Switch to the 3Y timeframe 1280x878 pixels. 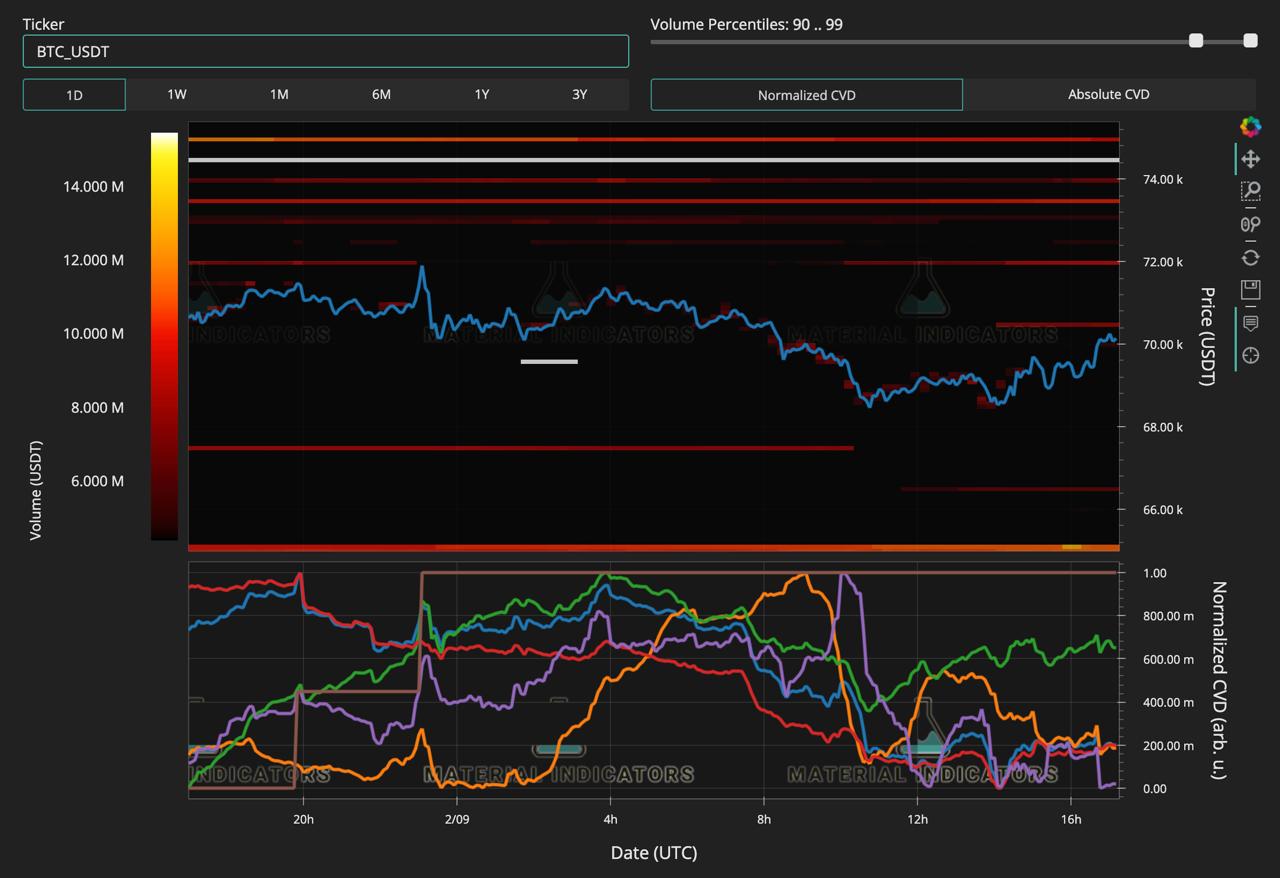coord(579,95)
